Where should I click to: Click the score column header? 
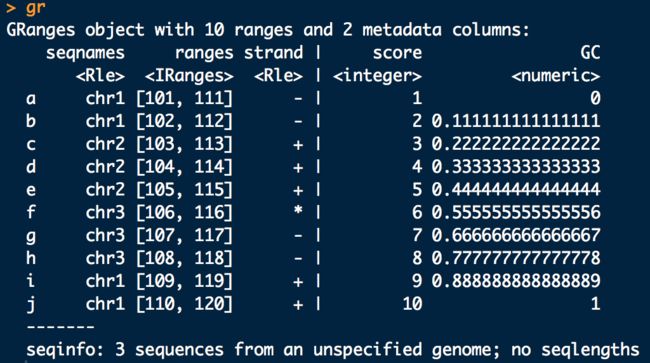[397, 53]
